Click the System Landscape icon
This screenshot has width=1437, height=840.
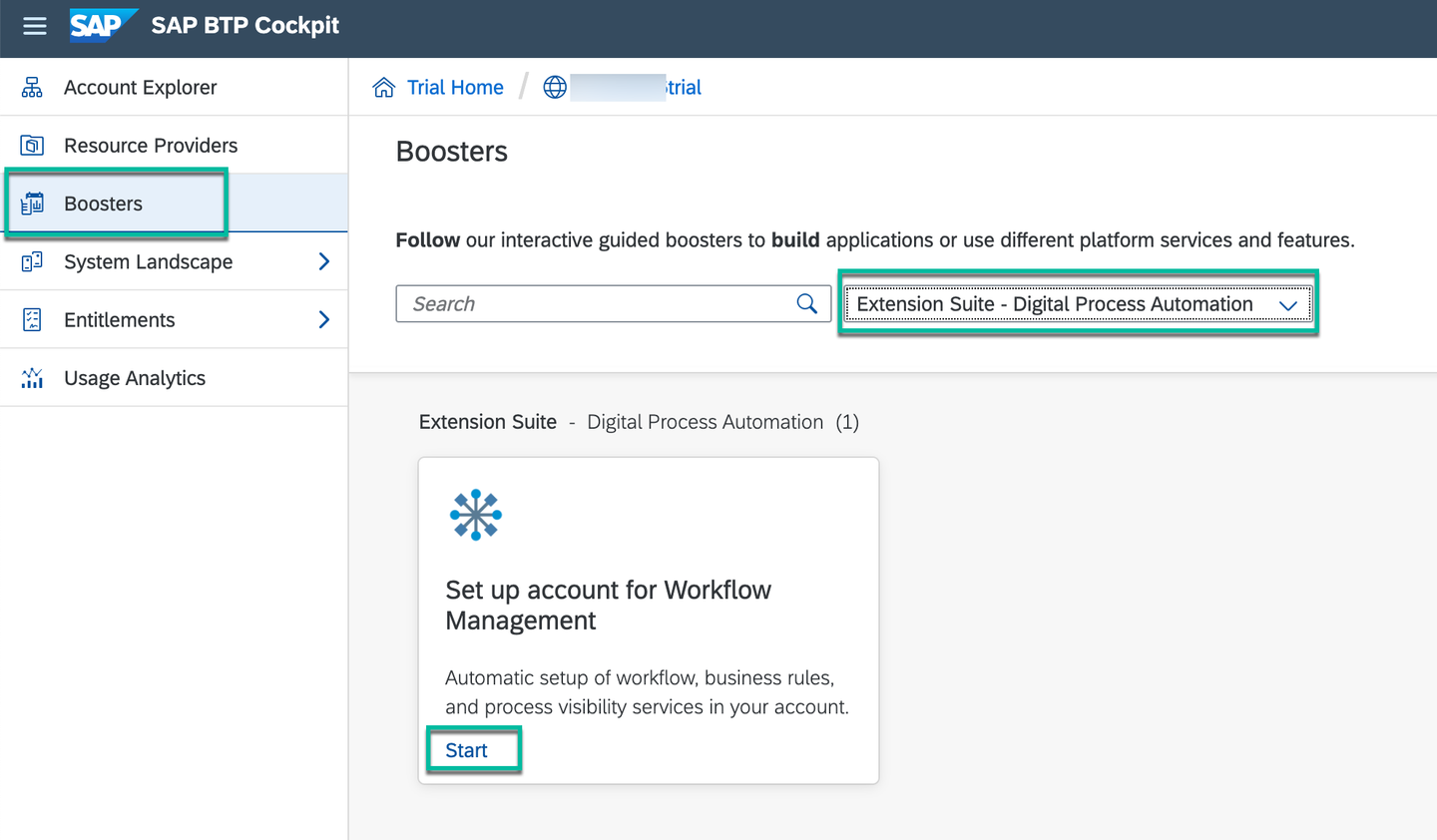(x=32, y=261)
